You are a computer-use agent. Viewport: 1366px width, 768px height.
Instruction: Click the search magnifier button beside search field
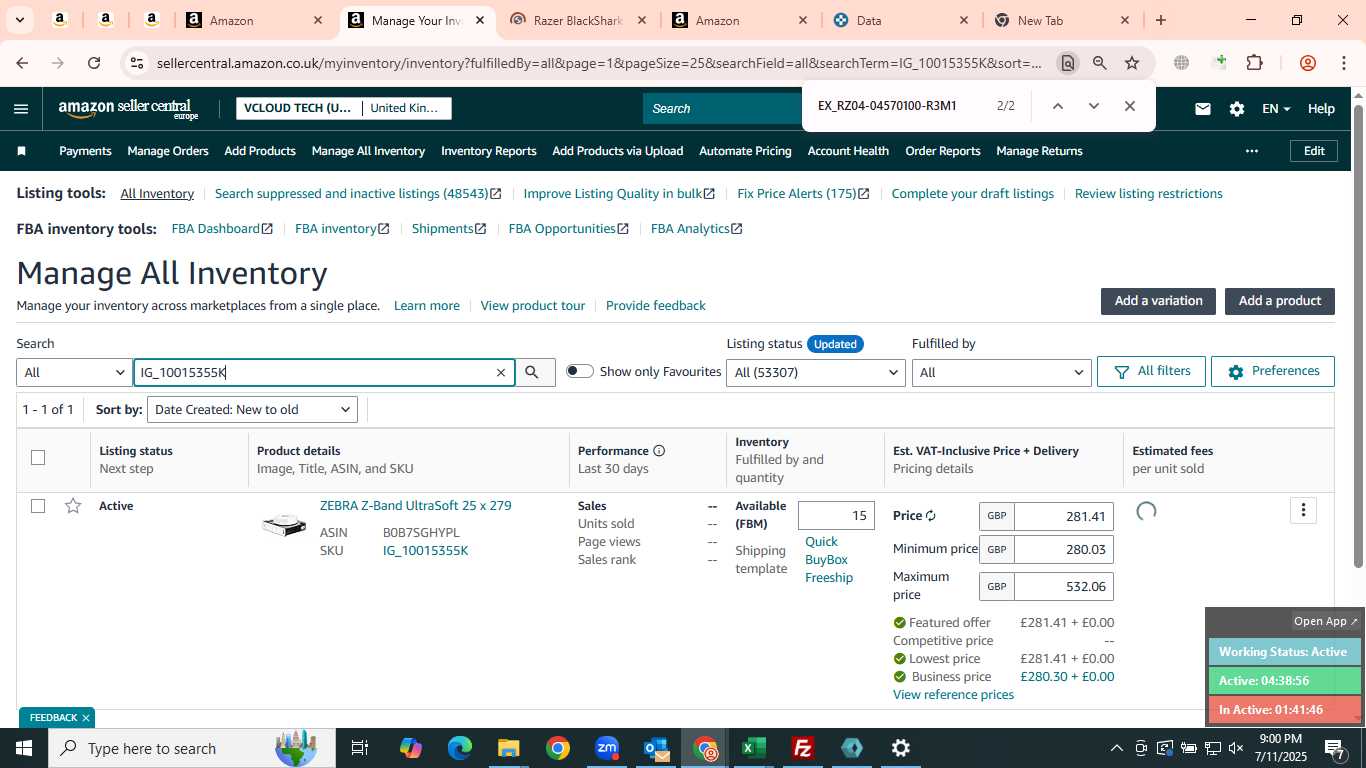[x=532, y=372]
